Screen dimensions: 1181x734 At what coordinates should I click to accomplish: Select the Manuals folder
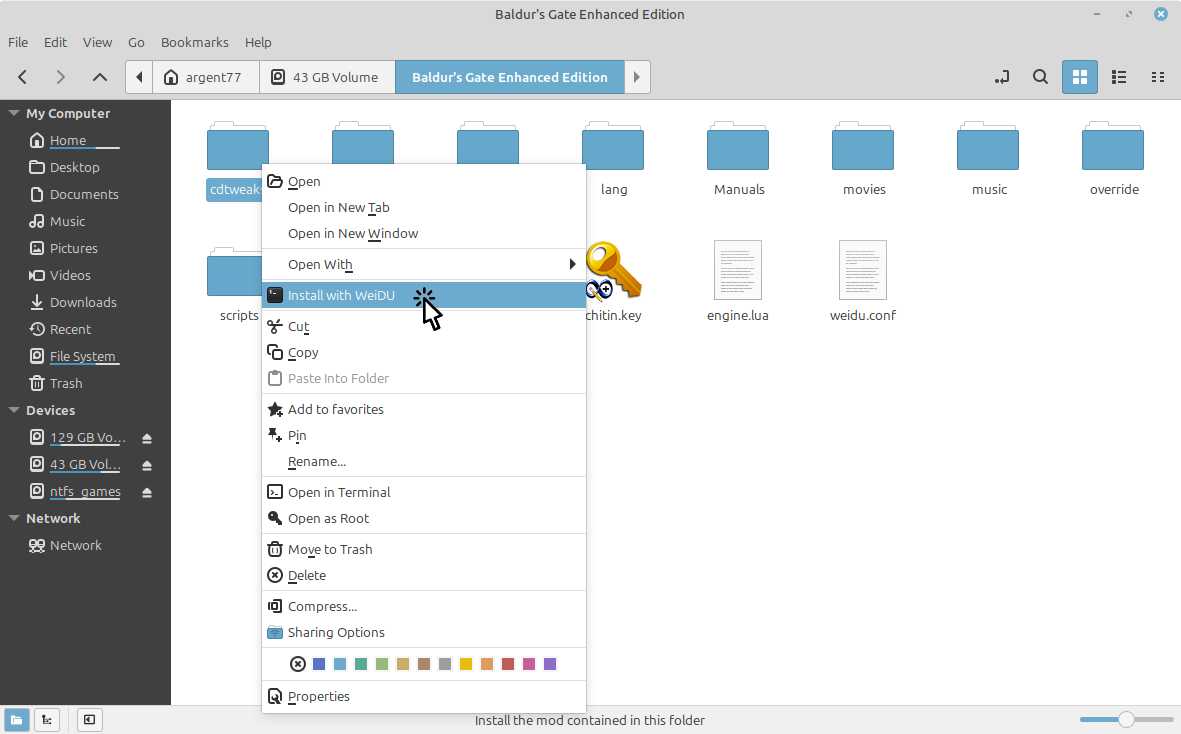(738, 158)
